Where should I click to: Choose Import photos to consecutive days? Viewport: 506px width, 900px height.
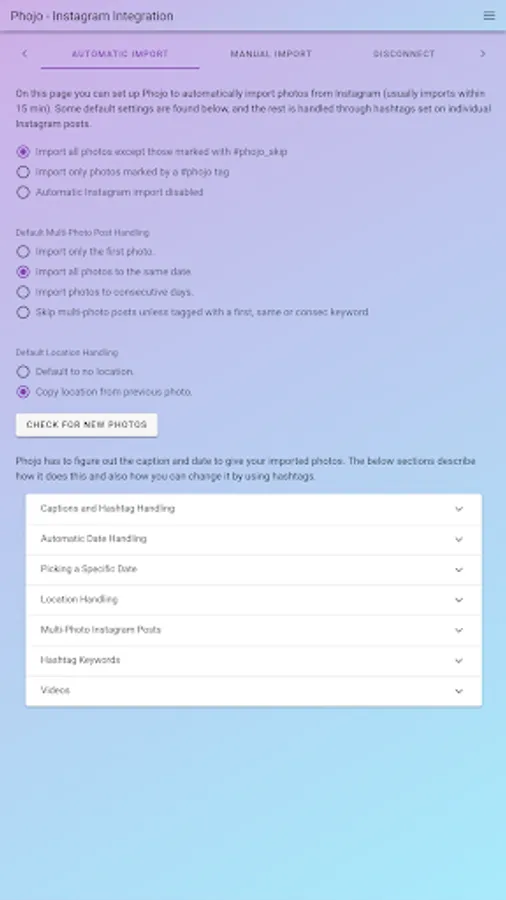pyautogui.click(x=23, y=292)
